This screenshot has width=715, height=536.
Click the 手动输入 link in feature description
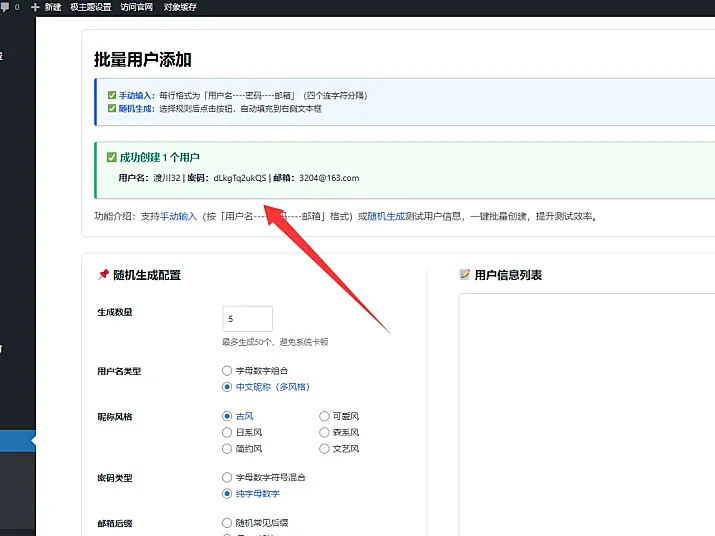click(x=178, y=216)
